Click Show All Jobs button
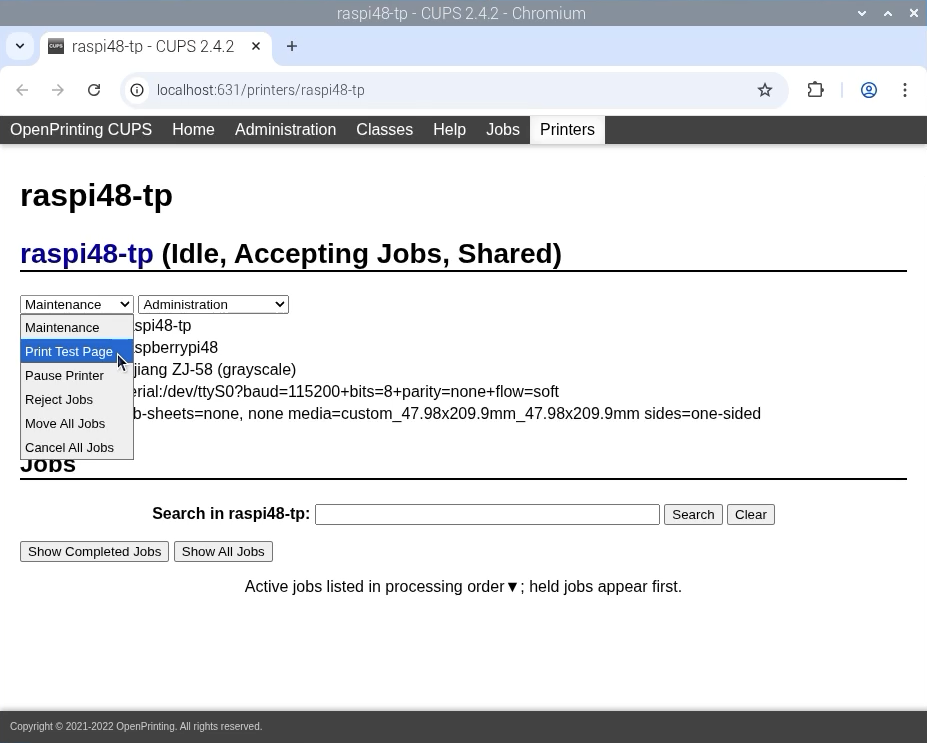The image size is (927, 743). (x=223, y=551)
